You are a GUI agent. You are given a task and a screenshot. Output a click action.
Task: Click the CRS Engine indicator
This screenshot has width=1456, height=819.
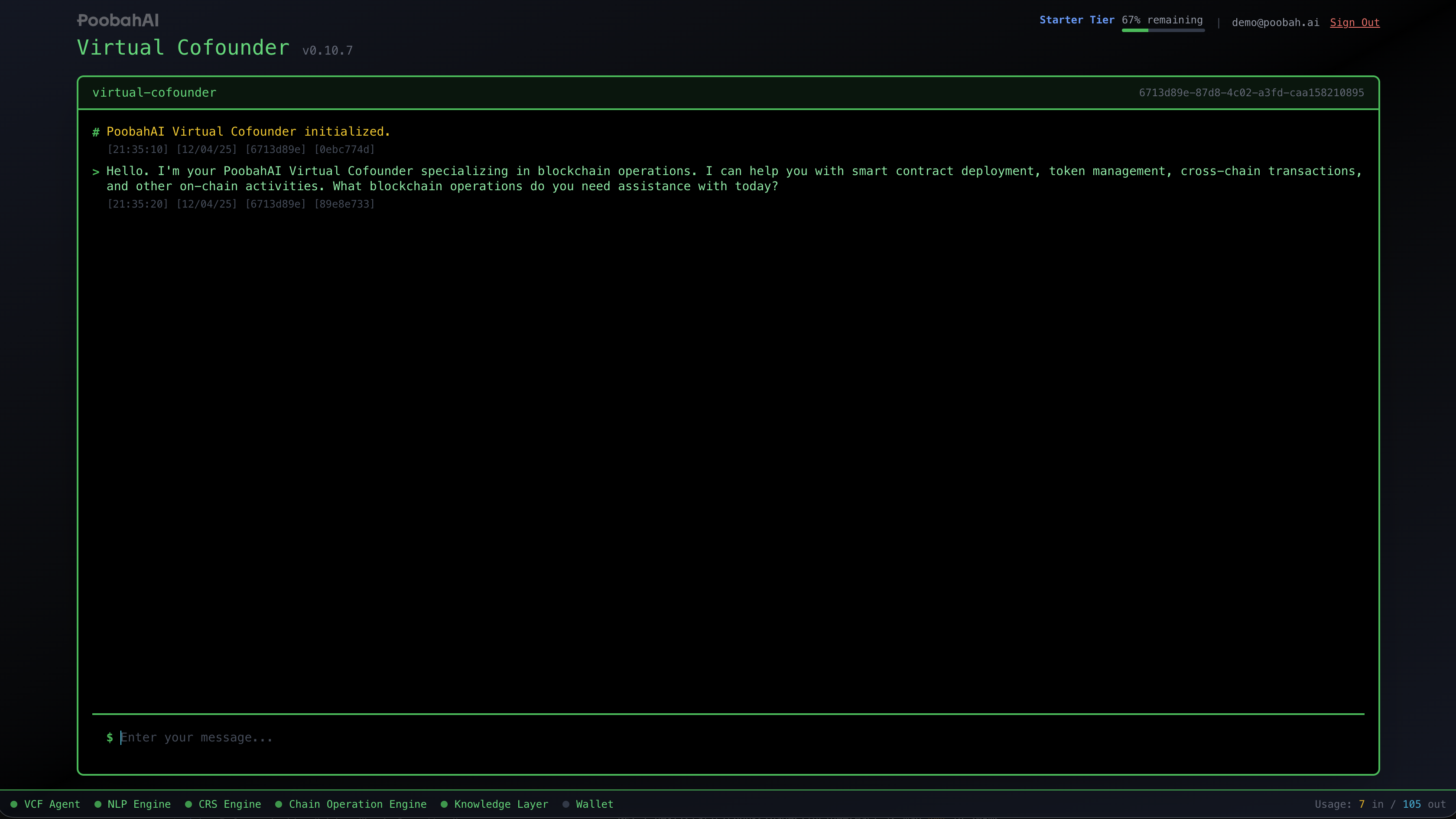tap(190, 804)
